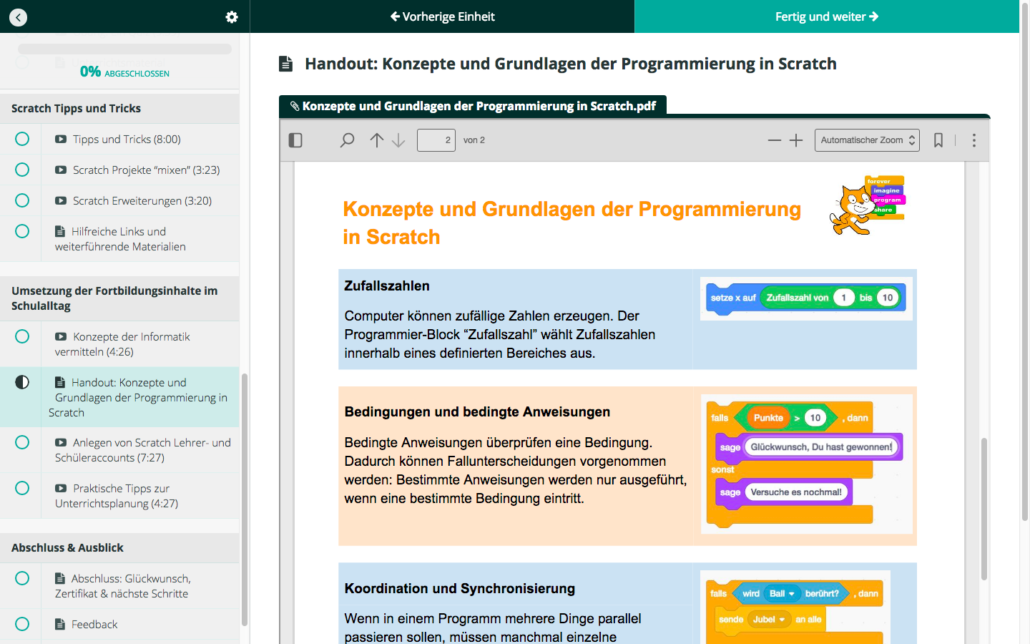The image size is (1030, 644).
Task: Click 'Fertig und weiter' button
Action: (x=826, y=17)
